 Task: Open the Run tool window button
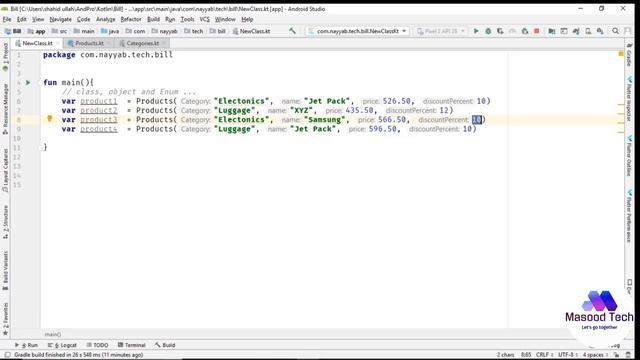tap(27, 345)
